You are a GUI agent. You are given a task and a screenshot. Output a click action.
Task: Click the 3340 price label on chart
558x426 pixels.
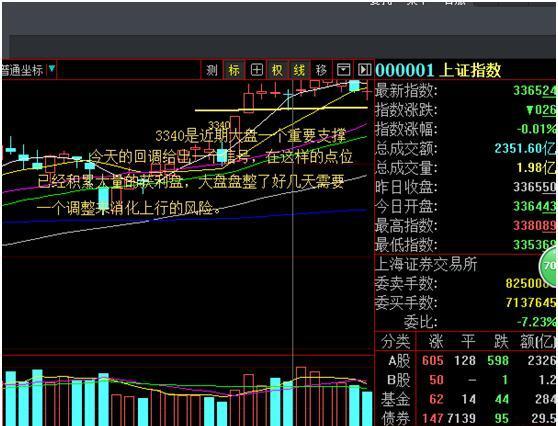tap(219, 125)
